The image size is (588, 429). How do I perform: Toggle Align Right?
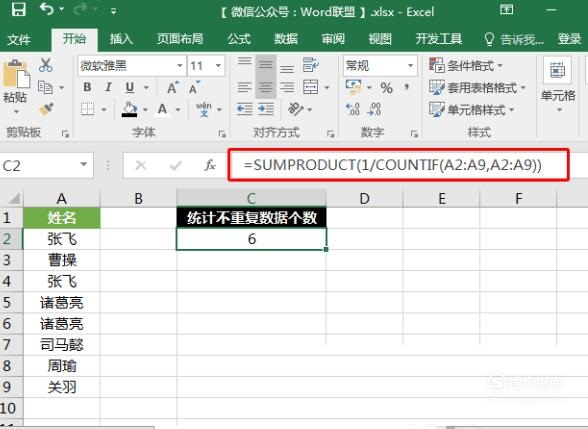(287, 87)
